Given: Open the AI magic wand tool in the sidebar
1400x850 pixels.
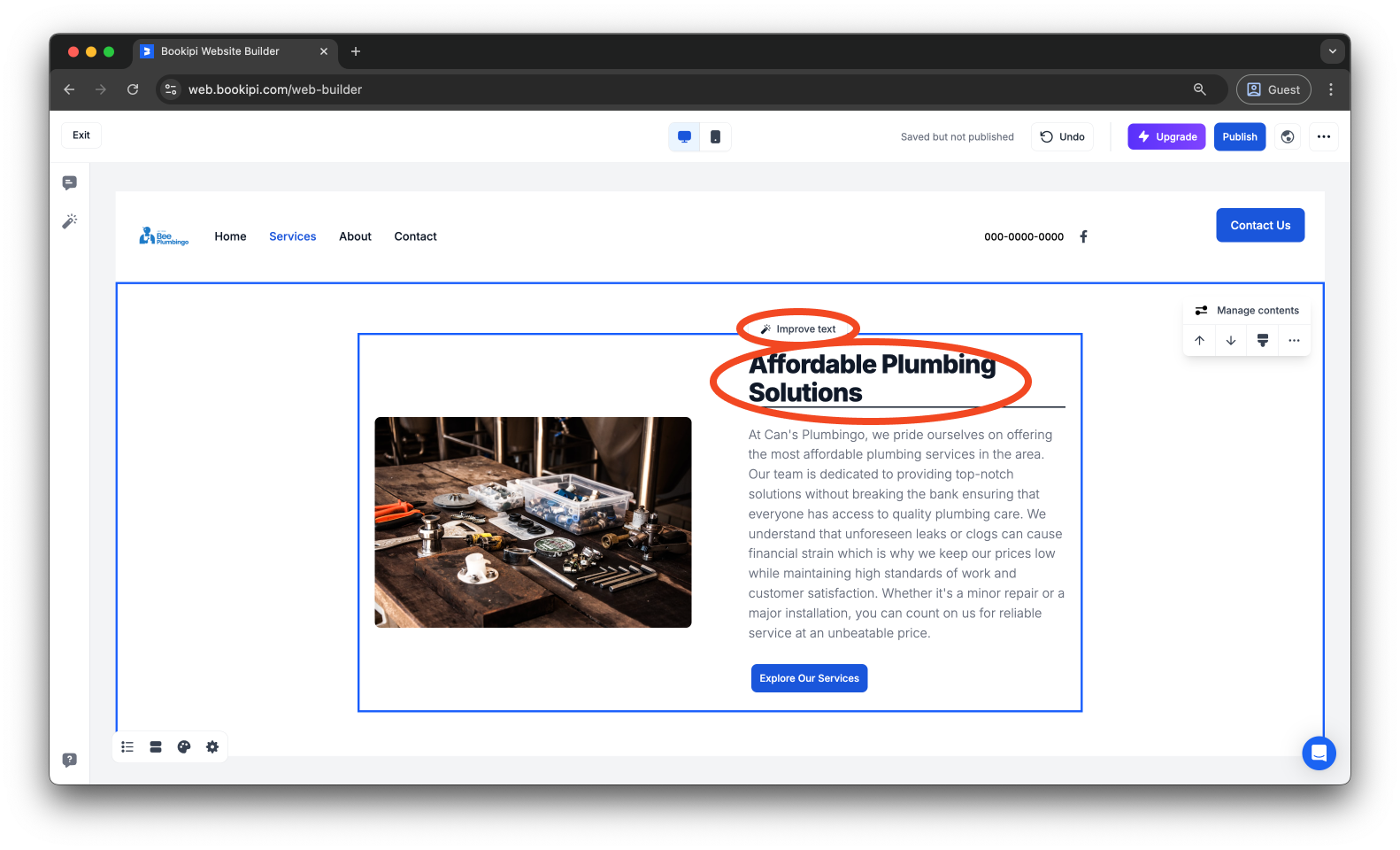Looking at the screenshot, I should [x=70, y=221].
